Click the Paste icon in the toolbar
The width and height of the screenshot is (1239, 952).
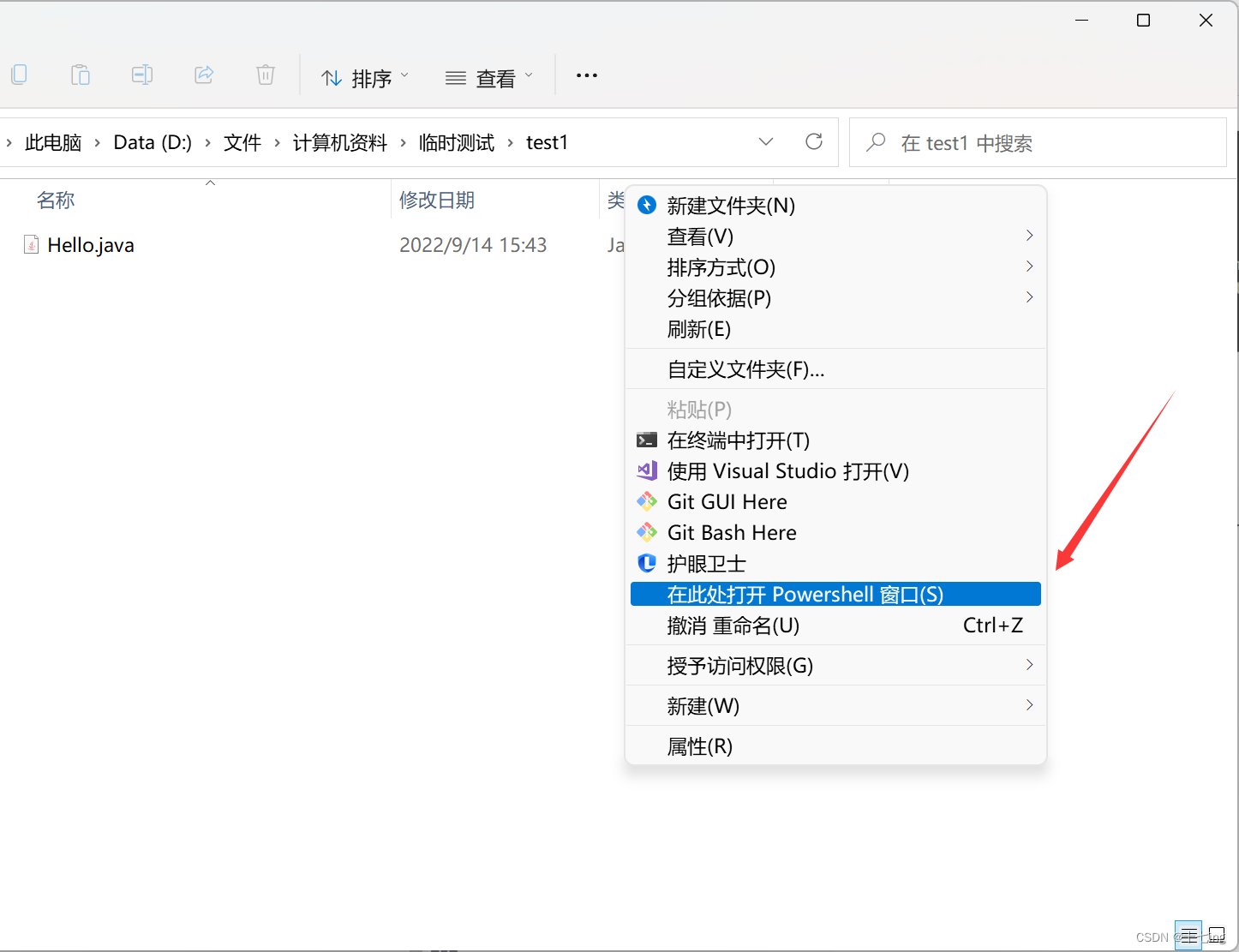[81, 75]
